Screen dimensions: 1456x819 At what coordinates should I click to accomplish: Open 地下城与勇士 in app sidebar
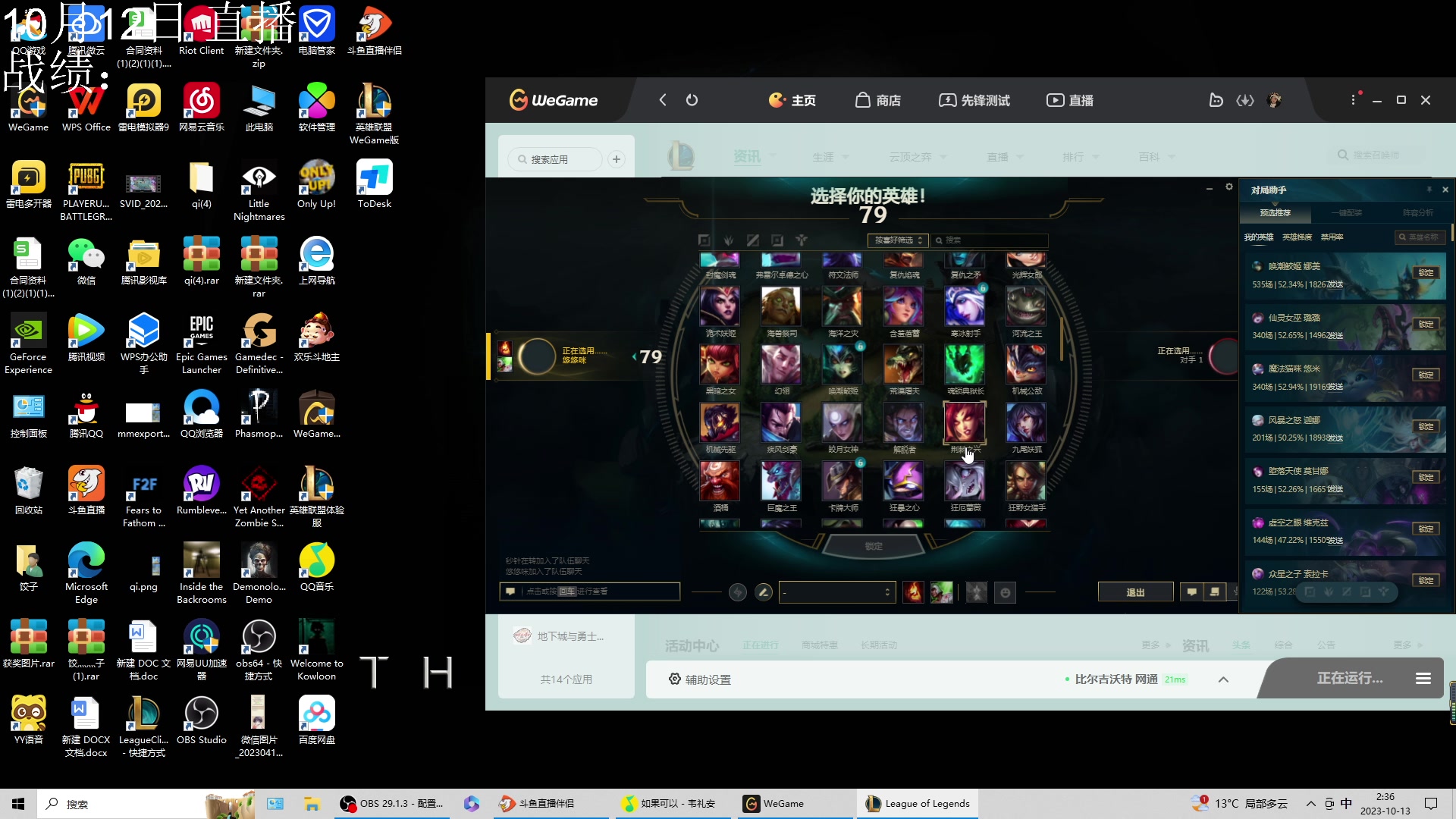click(x=559, y=636)
